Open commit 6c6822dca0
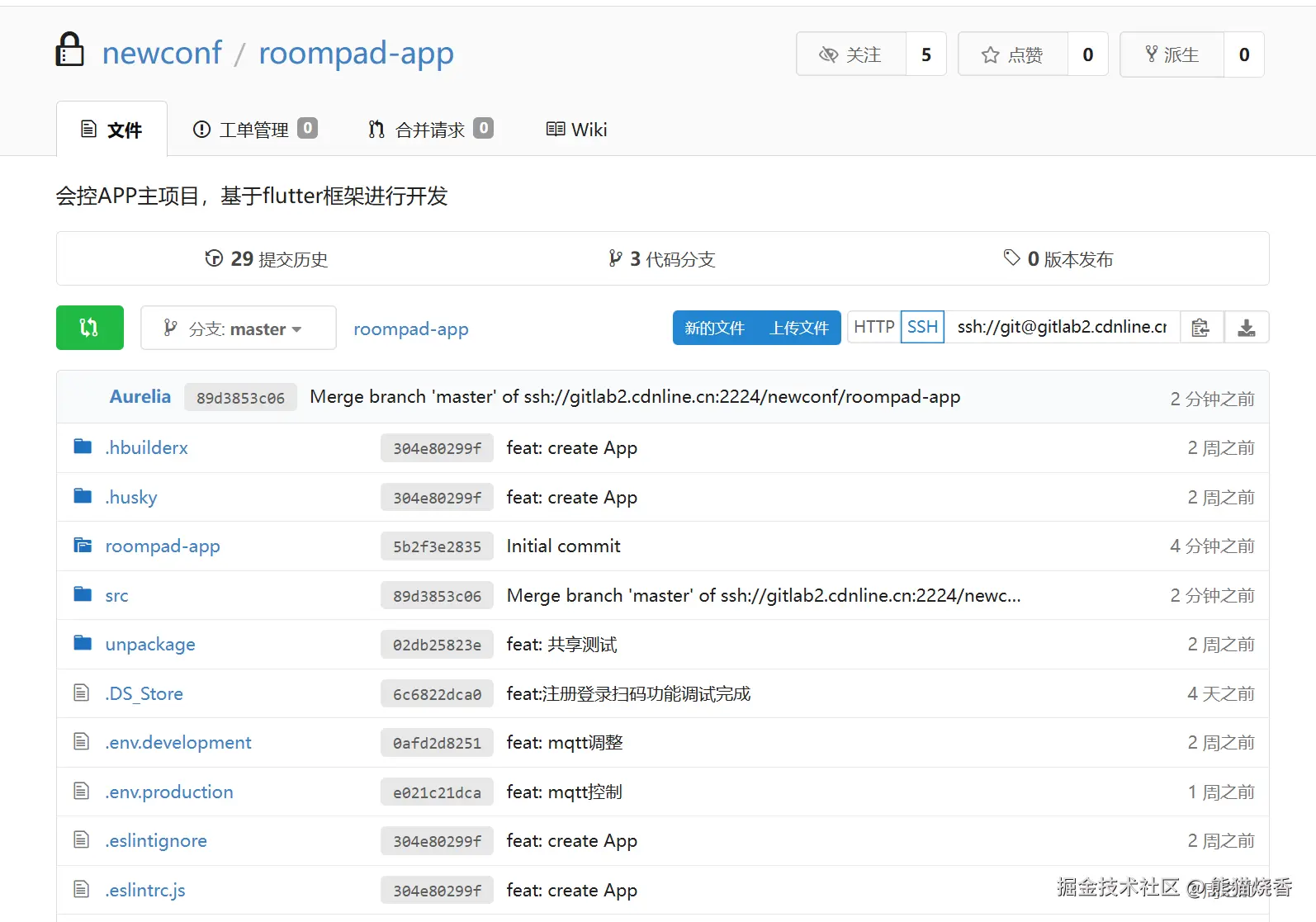This screenshot has width=1316, height=922. pos(437,694)
